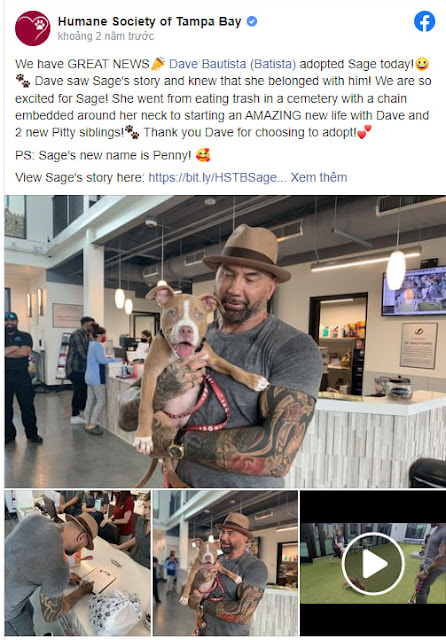Play the video in the grass thumbnail
446x640 pixels.
click(x=373, y=563)
